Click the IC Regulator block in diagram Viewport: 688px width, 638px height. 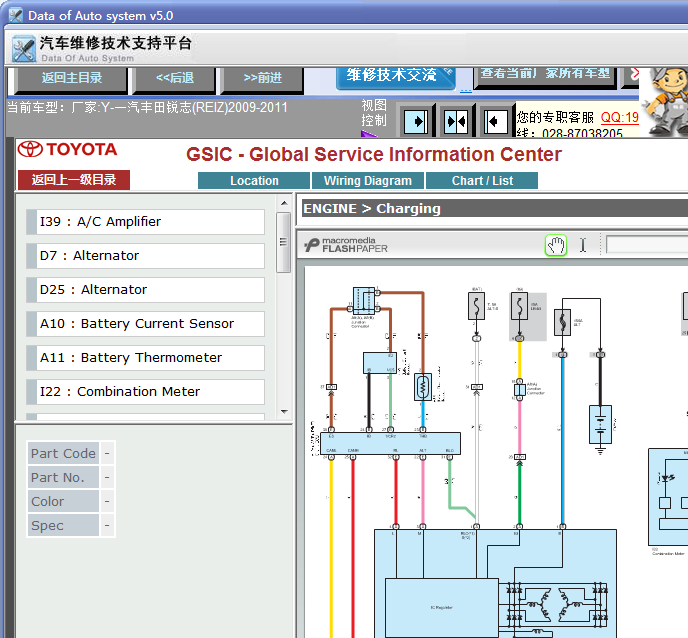[441, 608]
